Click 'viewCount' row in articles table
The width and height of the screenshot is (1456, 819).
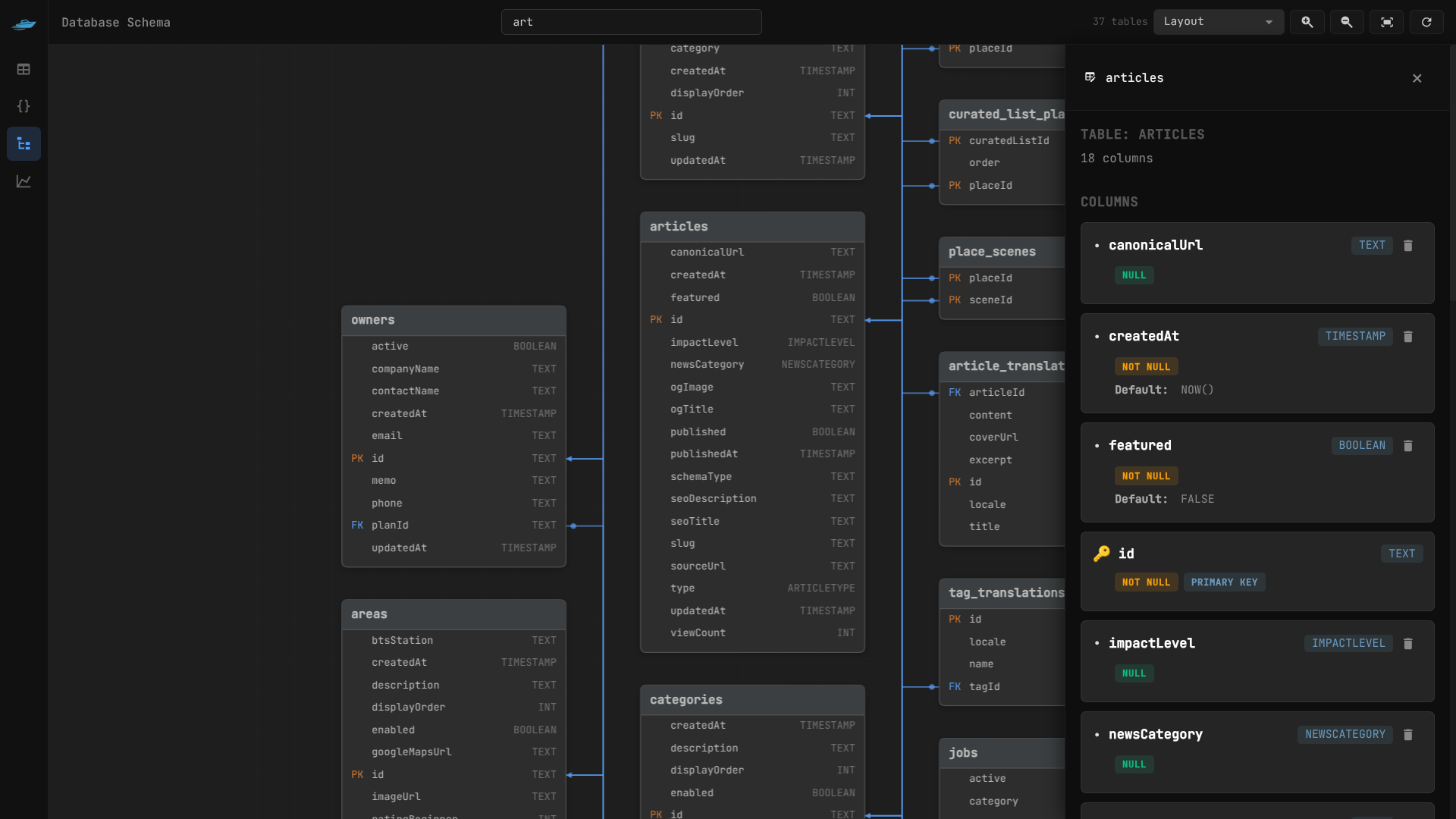[752, 633]
